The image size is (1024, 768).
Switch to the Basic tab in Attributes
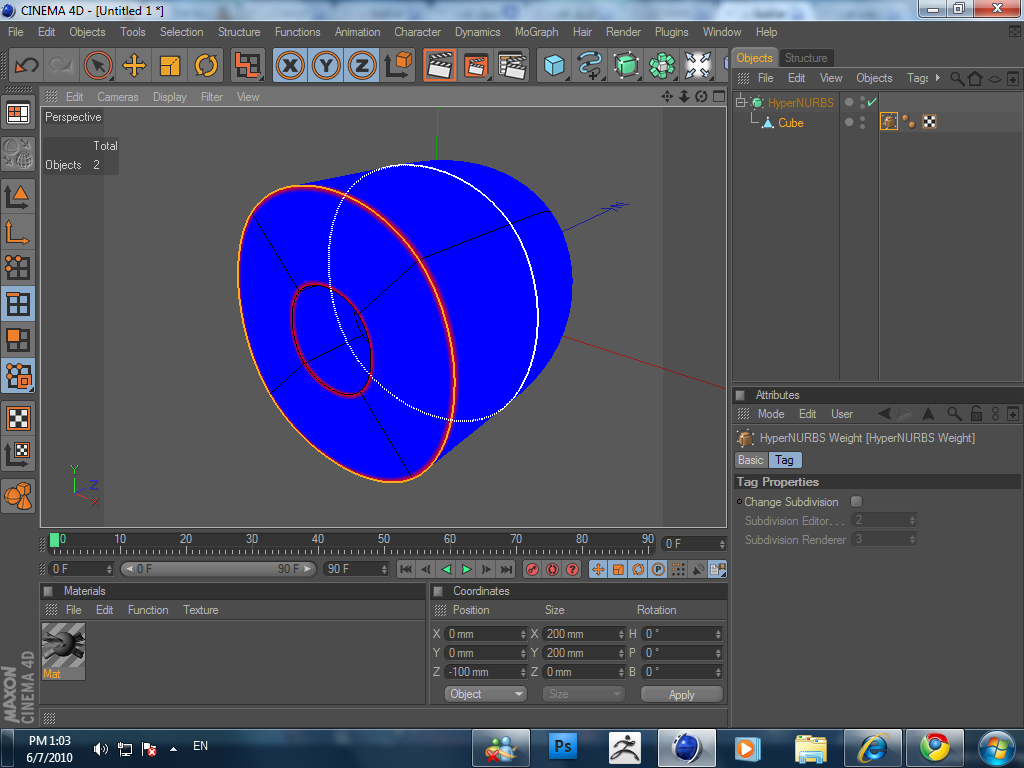[x=750, y=460]
